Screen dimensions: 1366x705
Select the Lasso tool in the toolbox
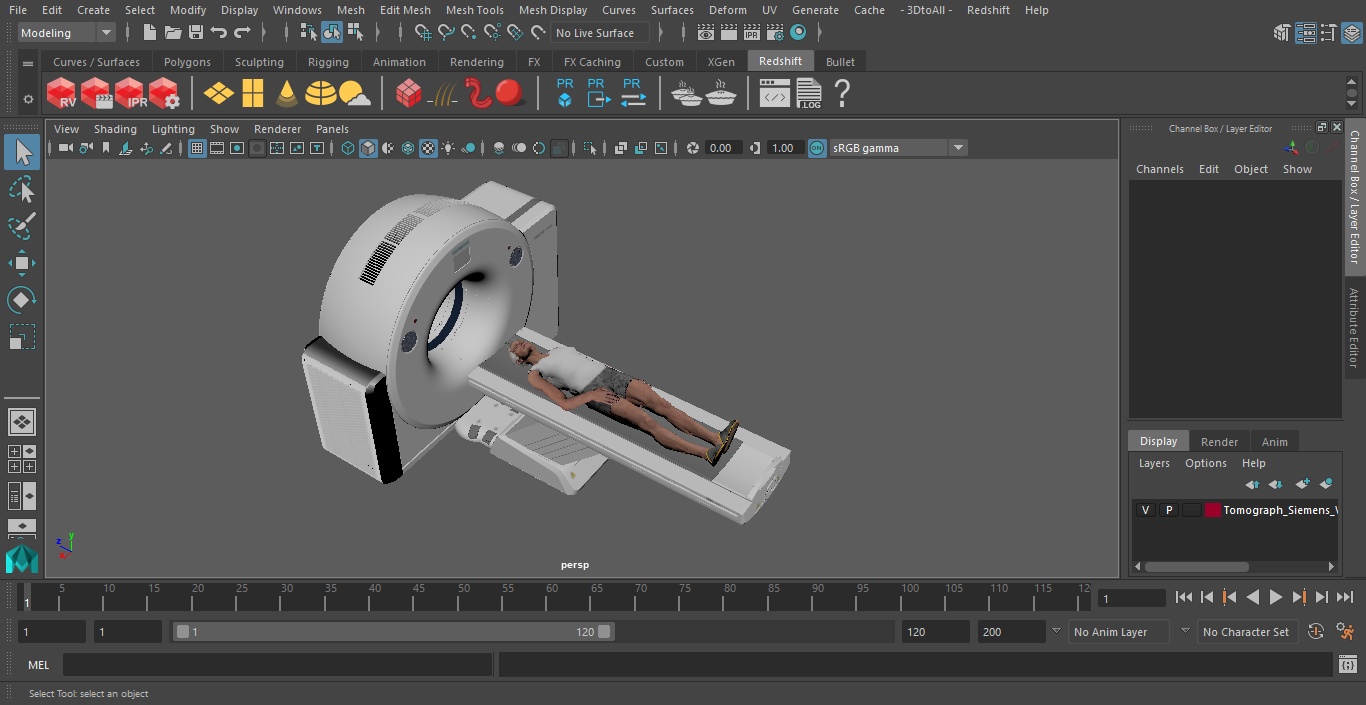(22, 189)
